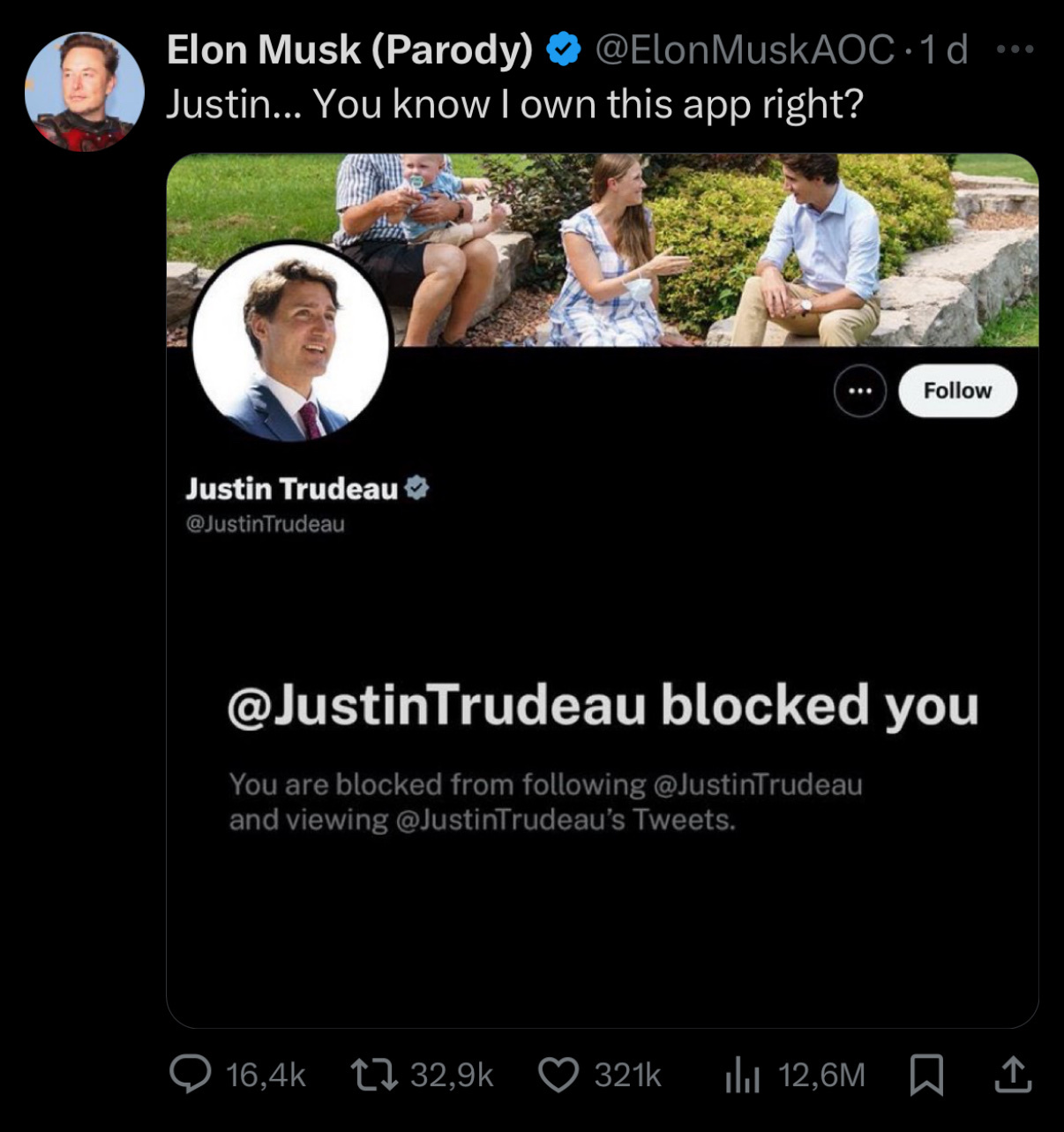Viewport: 1064px width, 1132px height.
Task: Click the @ElonMuskAOC handle
Action: coord(746,50)
